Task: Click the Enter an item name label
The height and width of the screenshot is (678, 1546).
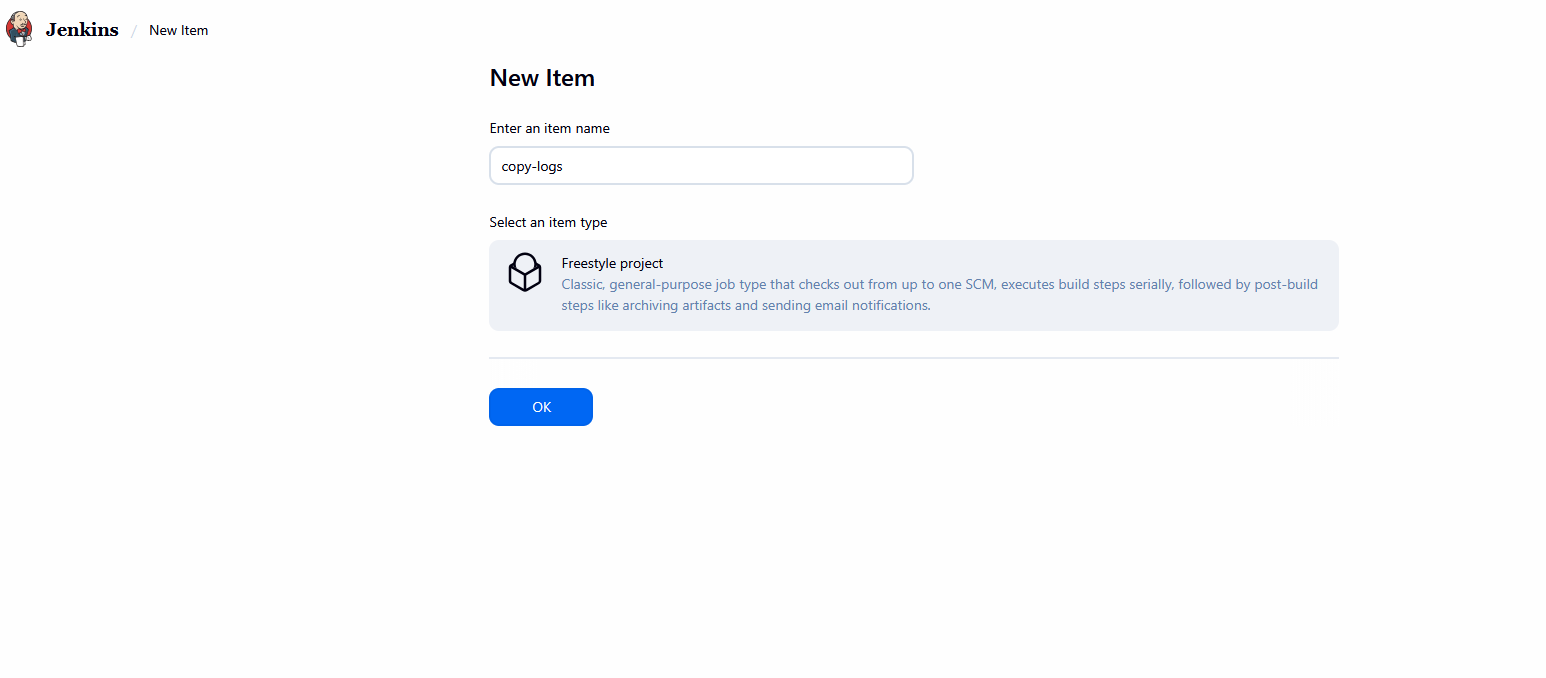Action: 549,128
